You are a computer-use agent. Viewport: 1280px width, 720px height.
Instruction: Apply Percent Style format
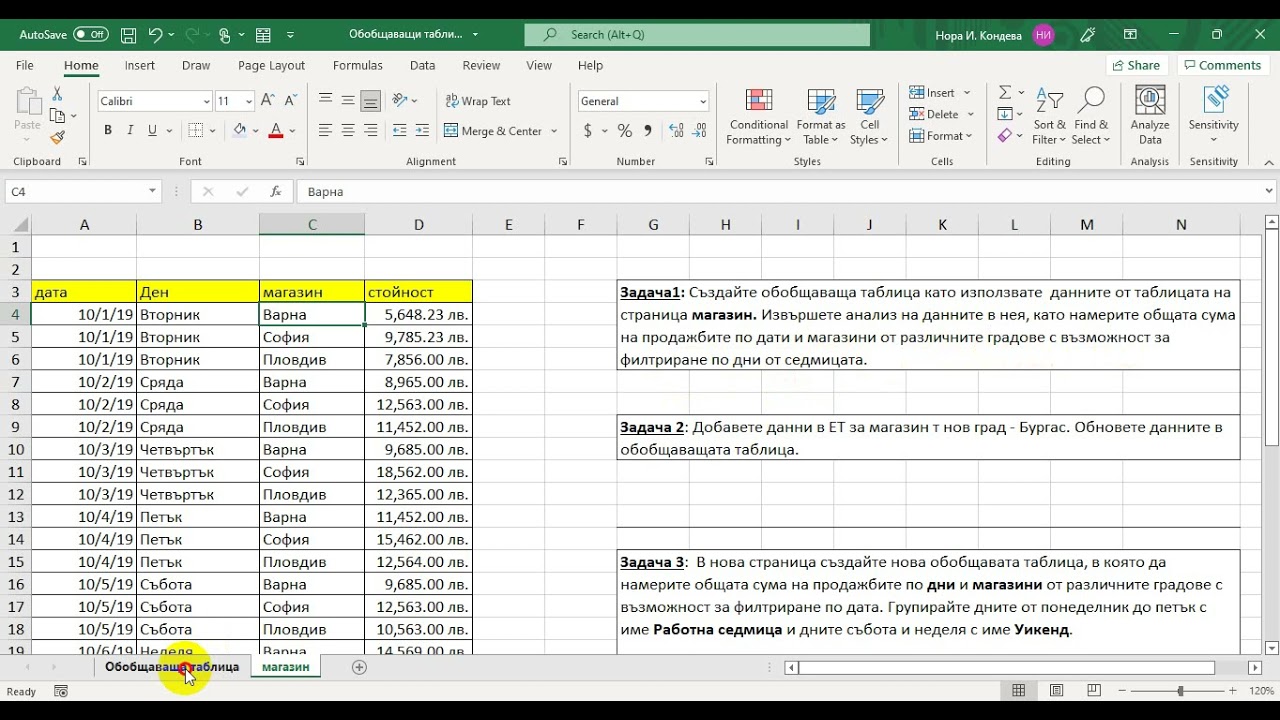(x=625, y=131)
